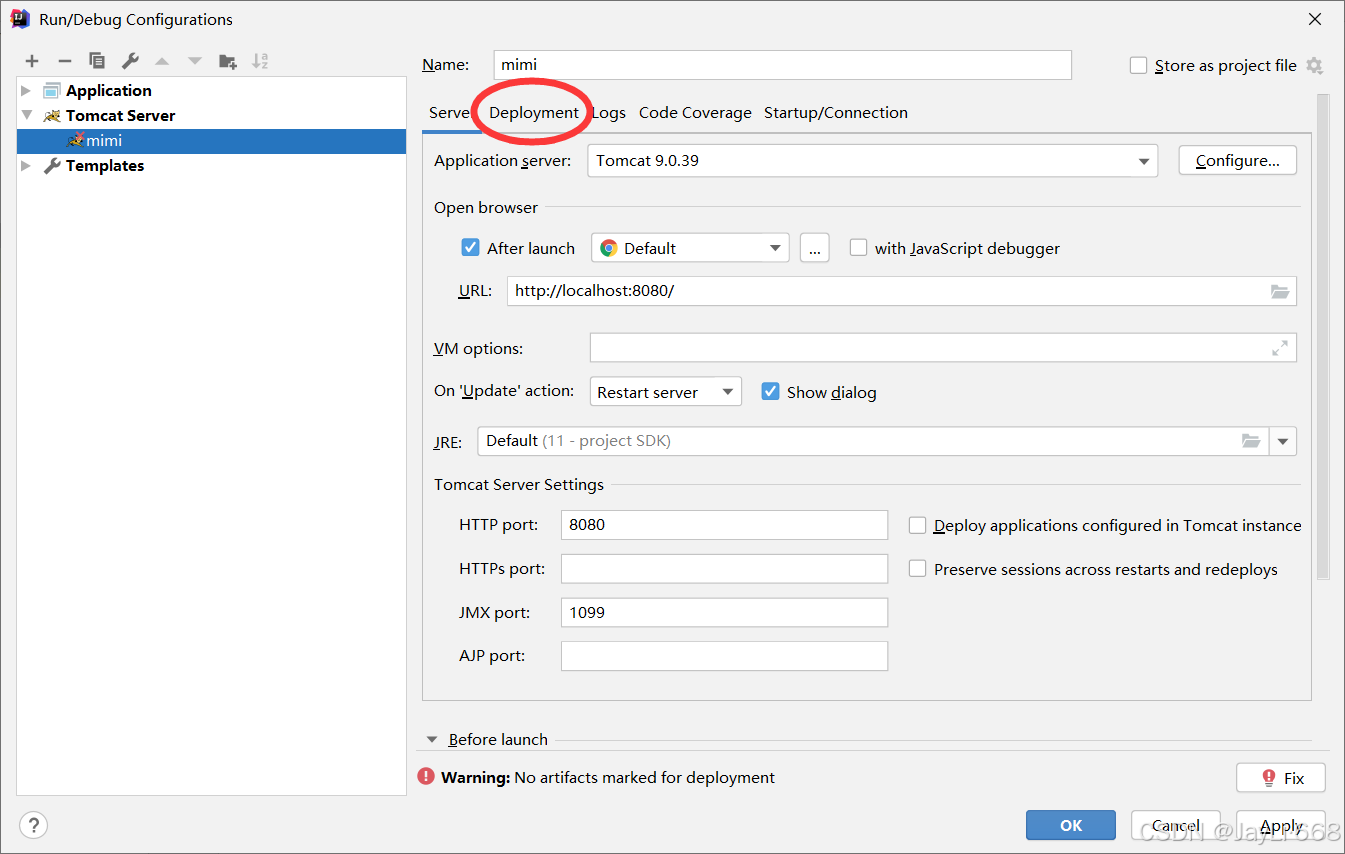Open help question mark button
The width and height of the screenshot is (1345, 854).
point(33,825)
